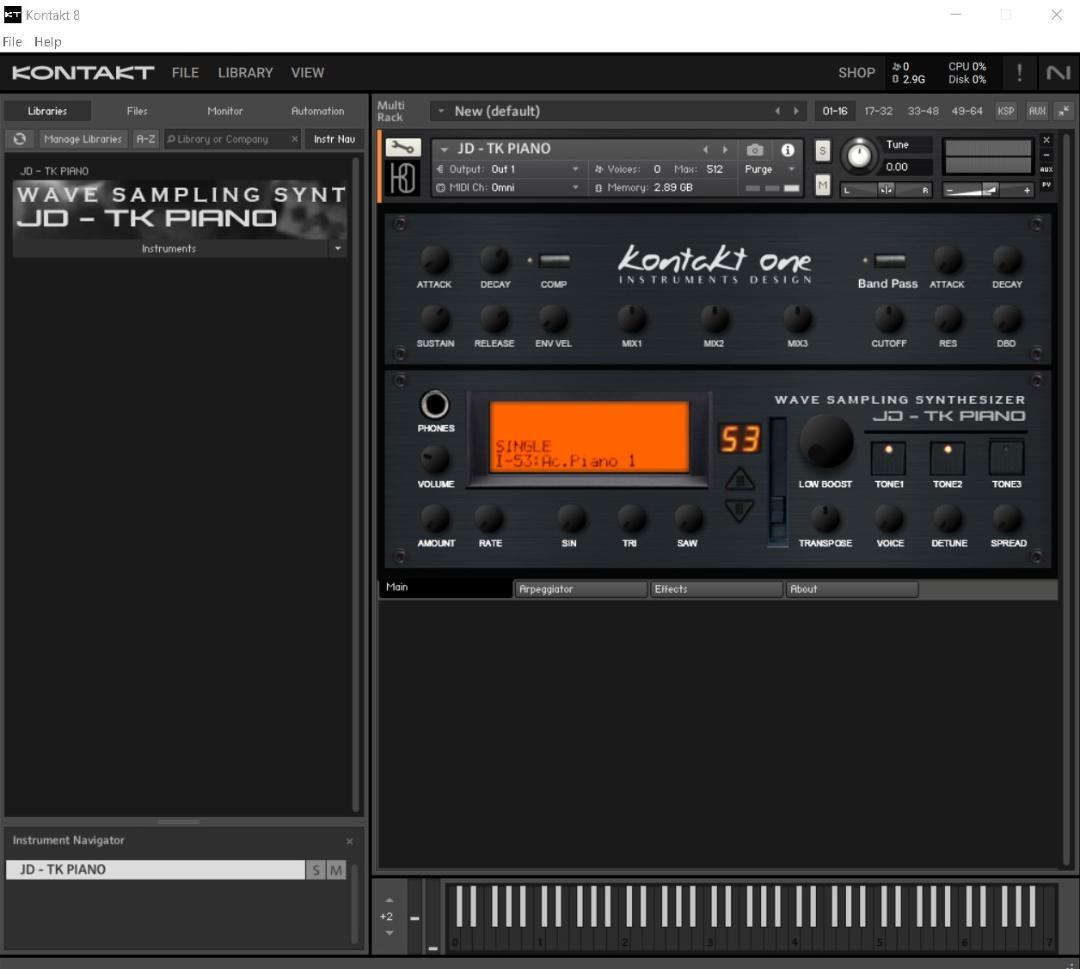The width and height of the screenshot is (1080, 969).
Task: Click the camera snapshot icon
Action: pyautogui.click(x=755, y=150)
